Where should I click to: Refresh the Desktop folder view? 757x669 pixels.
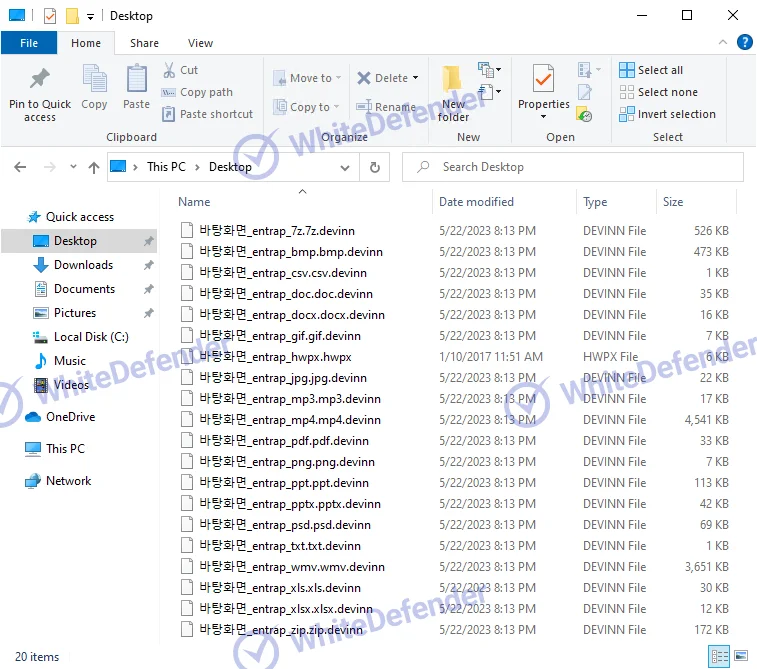pyautogui.click(x=375, y=167)
